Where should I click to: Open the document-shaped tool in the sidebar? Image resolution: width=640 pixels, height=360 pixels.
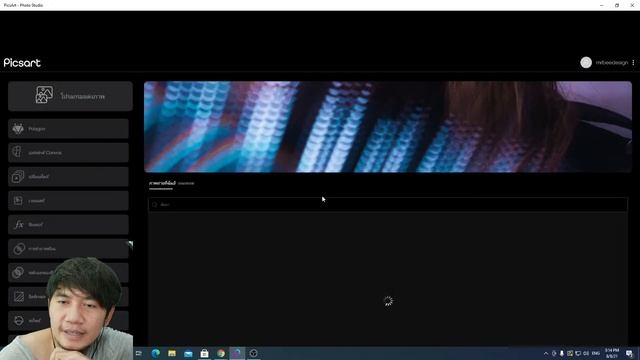68,201
